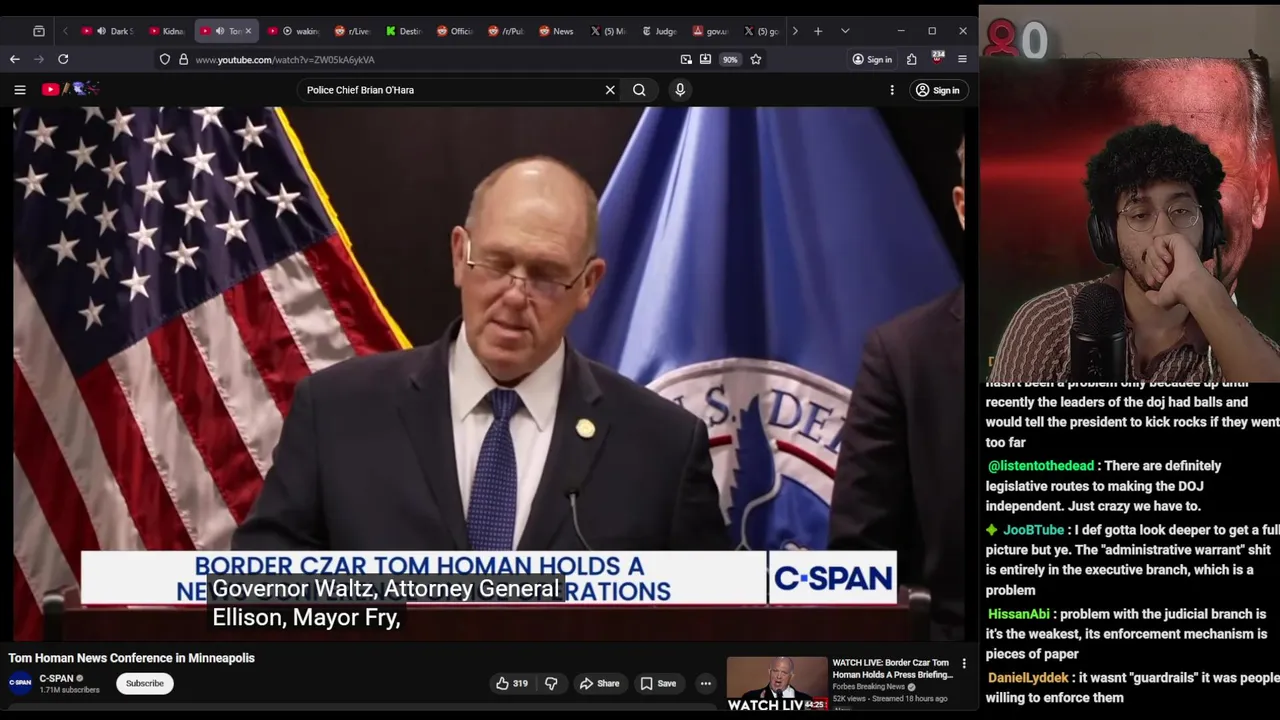Viewport: 1280px width, 720px height.
Task: Open Firefox View tab overview icon
Action: [x=39, y=31]
